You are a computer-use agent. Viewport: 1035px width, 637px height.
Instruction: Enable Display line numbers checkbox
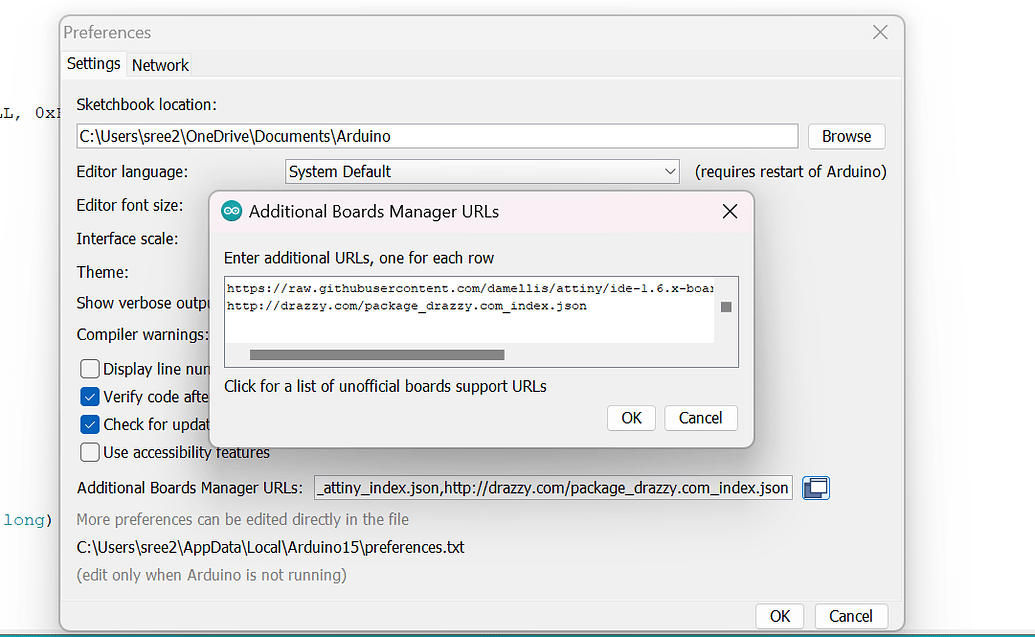point(90,369)
